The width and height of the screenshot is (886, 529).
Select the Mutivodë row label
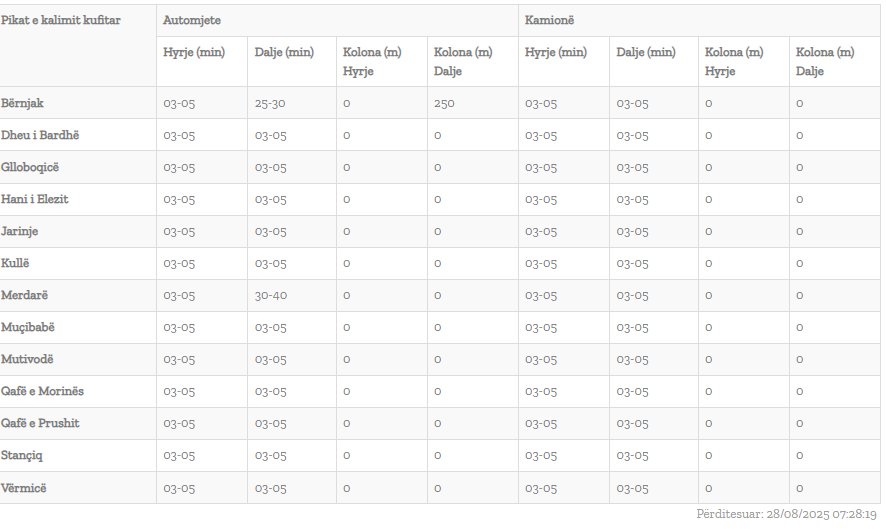(28, 359)
